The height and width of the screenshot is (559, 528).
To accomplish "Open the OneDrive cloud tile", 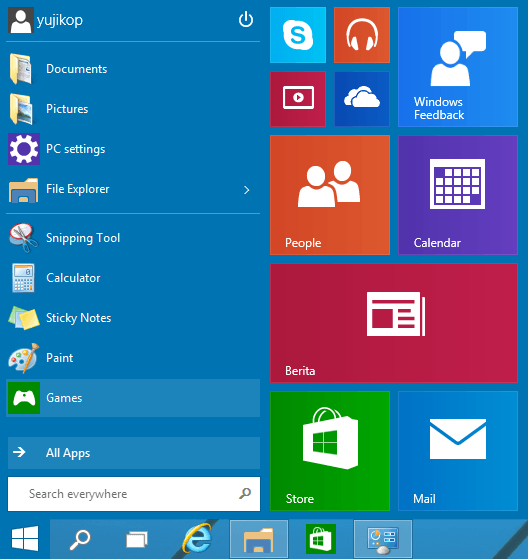I will [362, 99].
